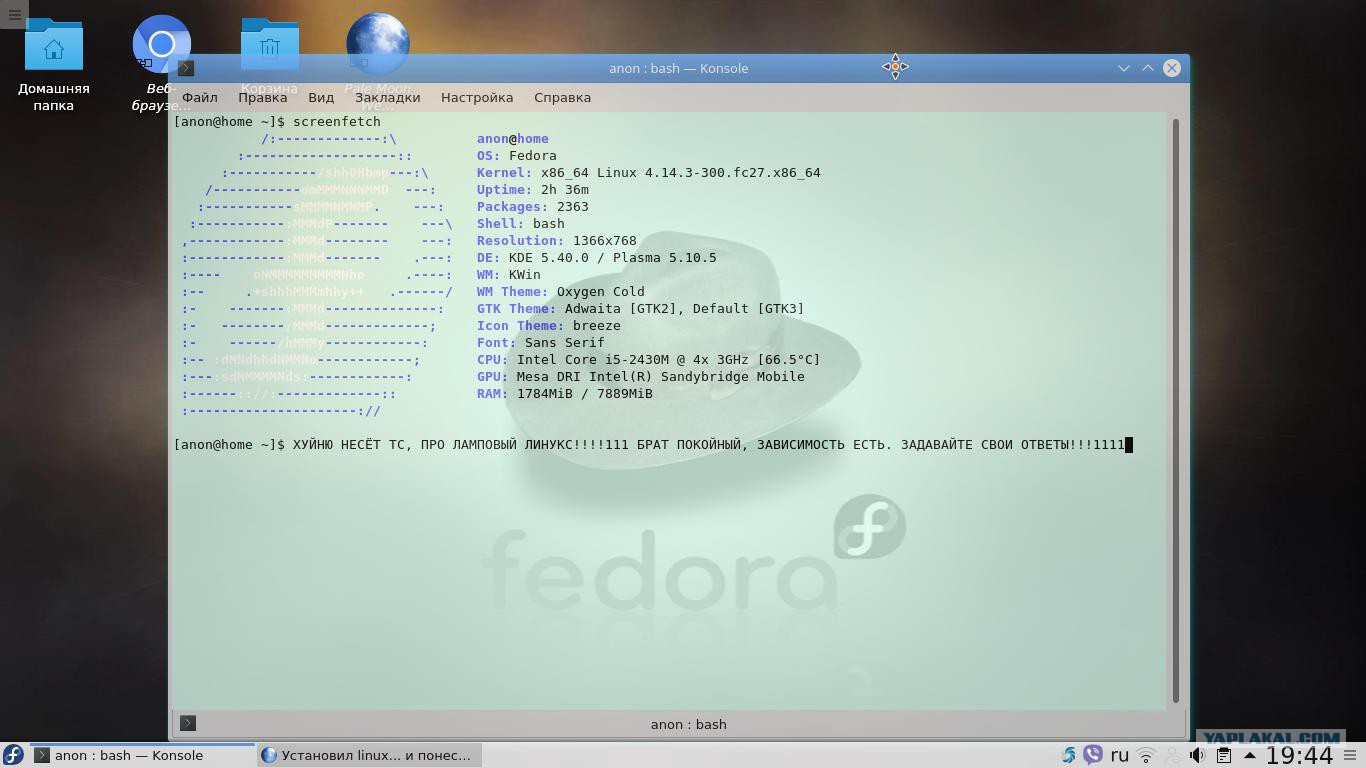Open the Корзина trash desktop icon
This screenshot has height=768, width=1366.
tap(269, 56)
